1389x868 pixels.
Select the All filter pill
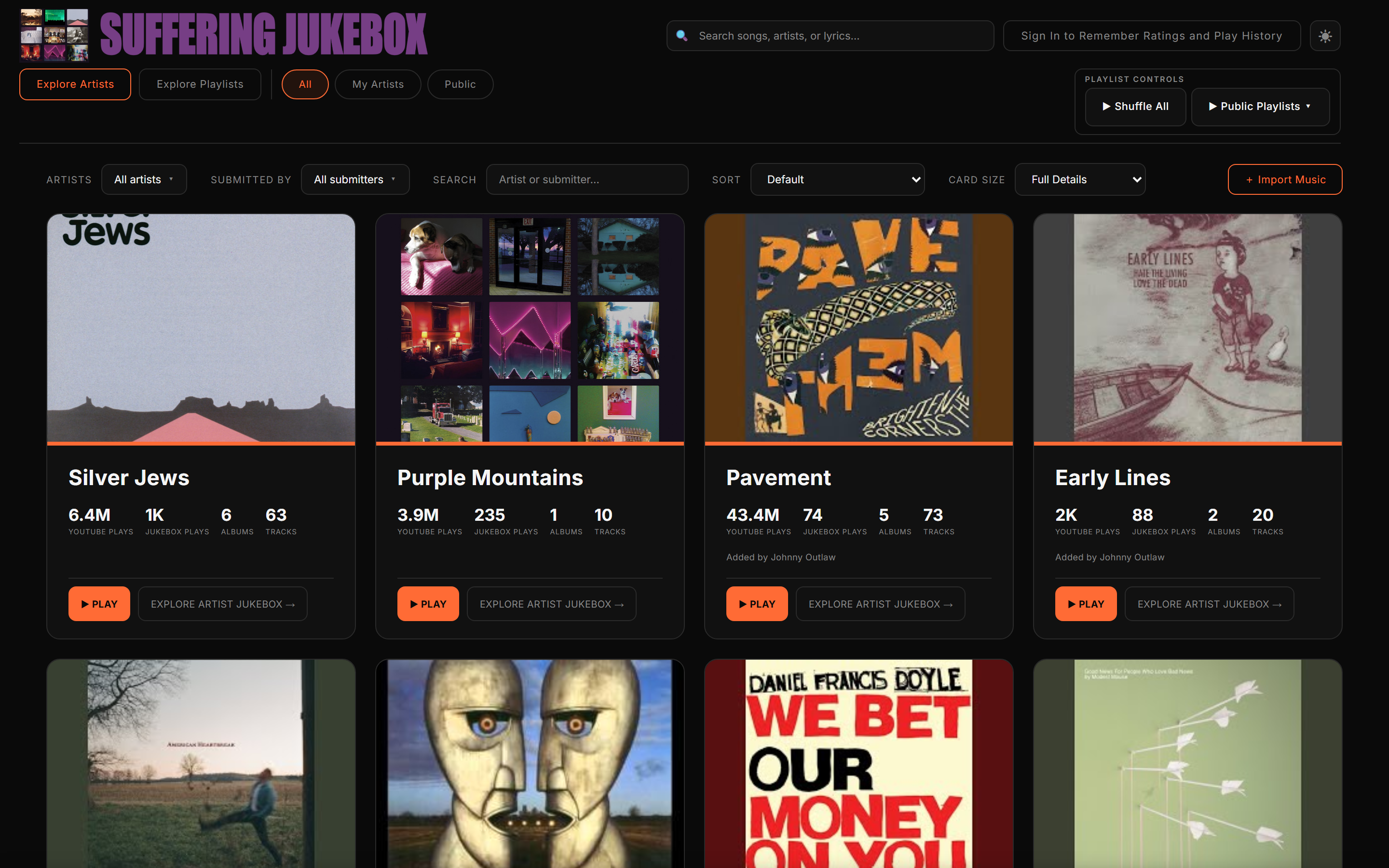tap(305, 84)
